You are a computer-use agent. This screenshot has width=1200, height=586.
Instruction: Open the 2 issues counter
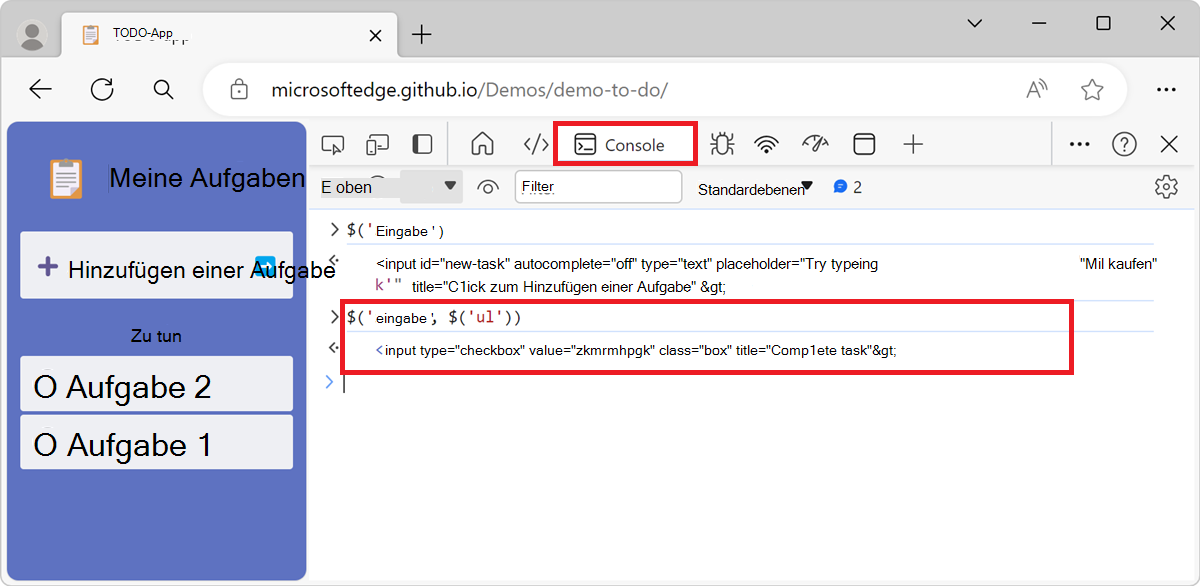click(847, 187)
